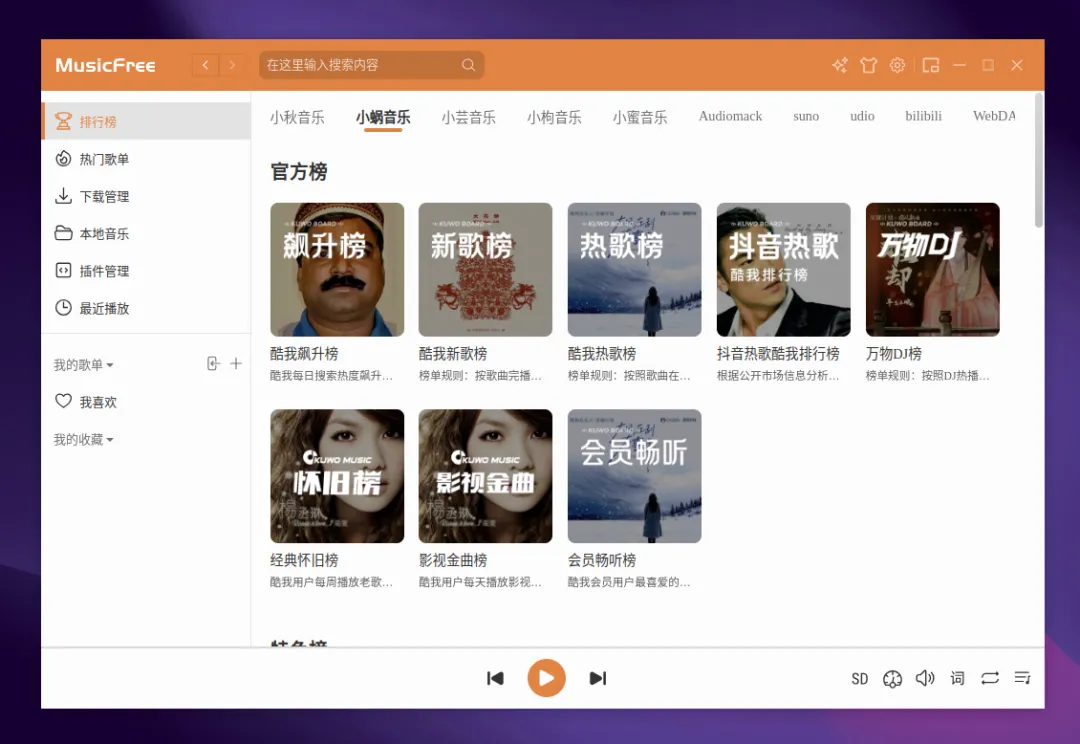Select the suno tab
The height and width of the screenshot is (744, 1080).
tap(806, 116)
